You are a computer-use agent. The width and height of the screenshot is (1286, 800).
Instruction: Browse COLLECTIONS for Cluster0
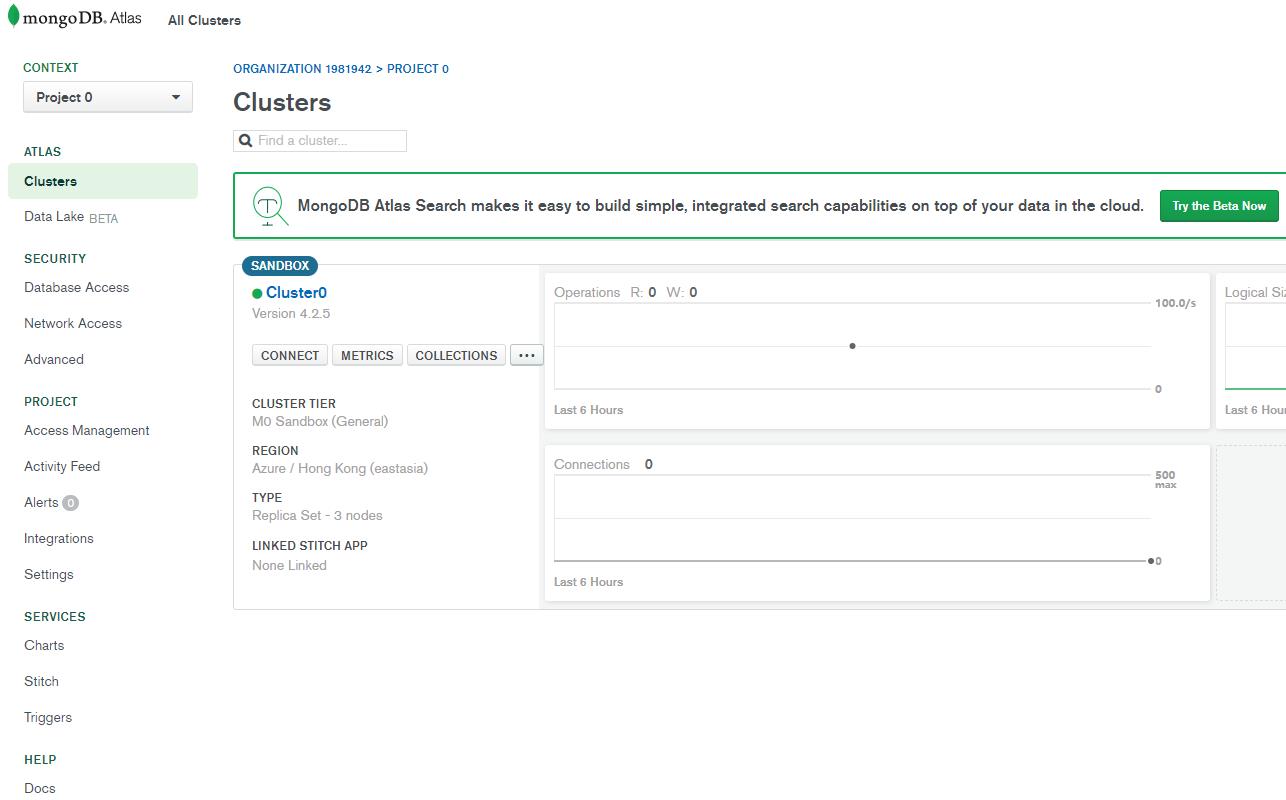tap(456, 355)
